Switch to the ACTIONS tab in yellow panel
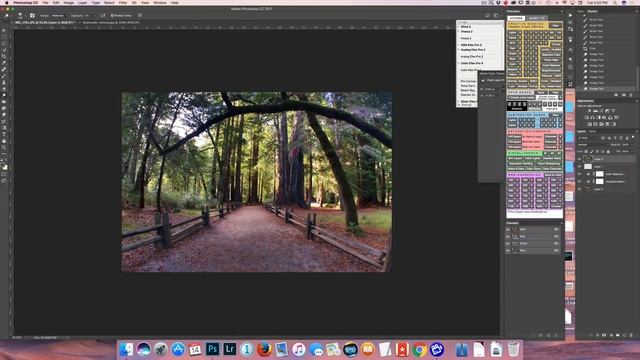Viewport: 640px width, 360px height. pyautogui.click(x=516, y=18)
